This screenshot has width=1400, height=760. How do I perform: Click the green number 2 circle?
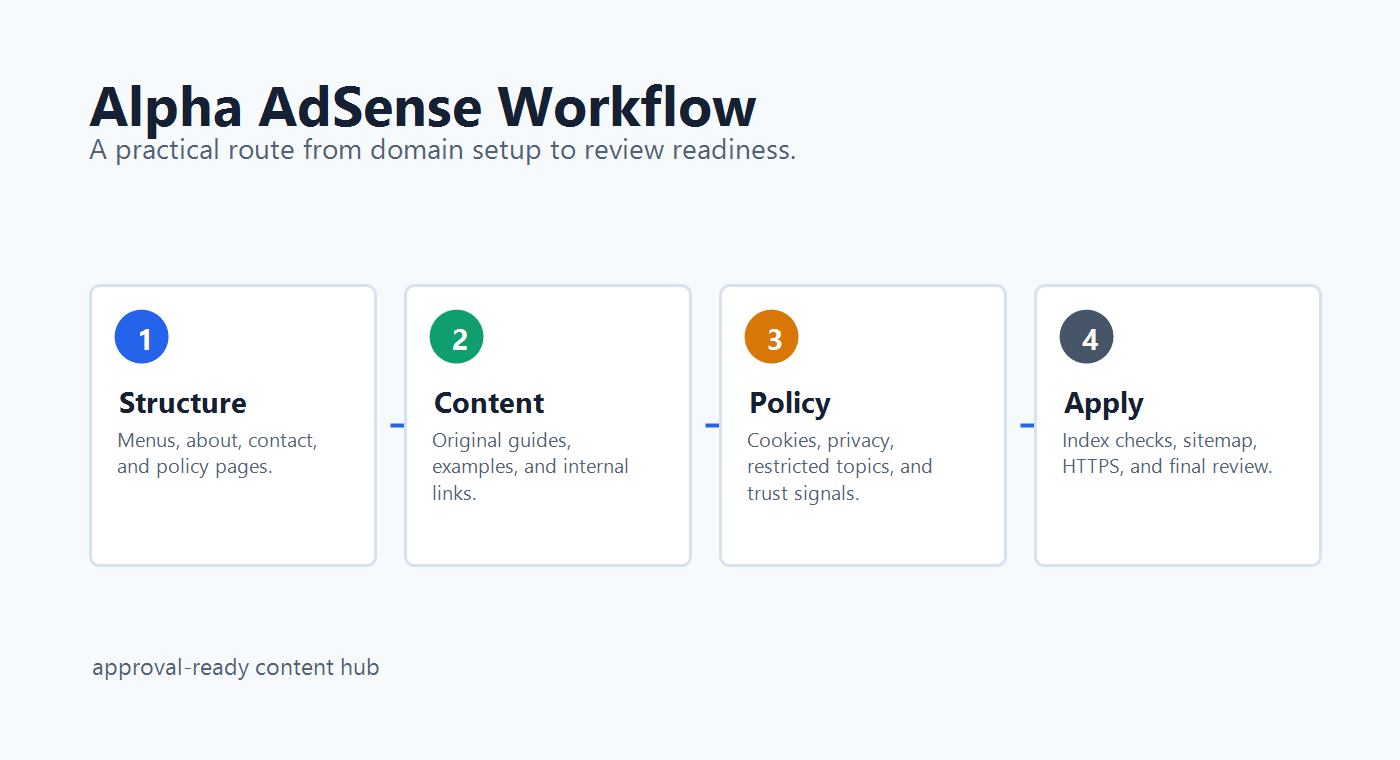tap(457, 337)
